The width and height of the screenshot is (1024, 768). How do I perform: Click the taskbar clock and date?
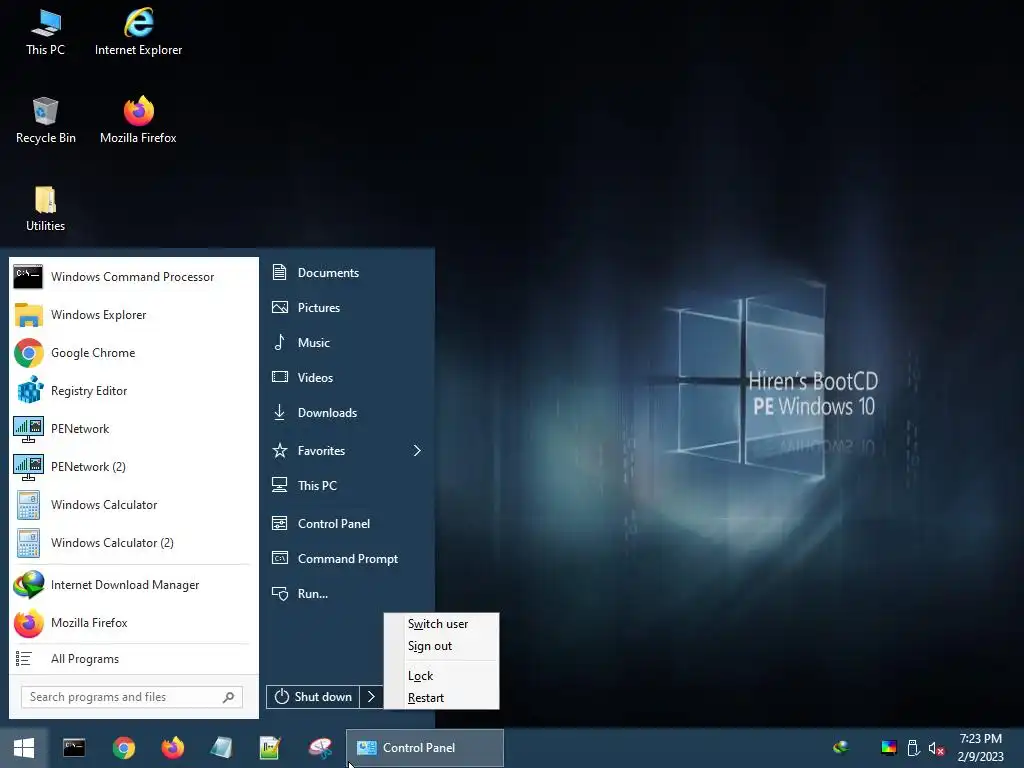(x=980, y=748)
